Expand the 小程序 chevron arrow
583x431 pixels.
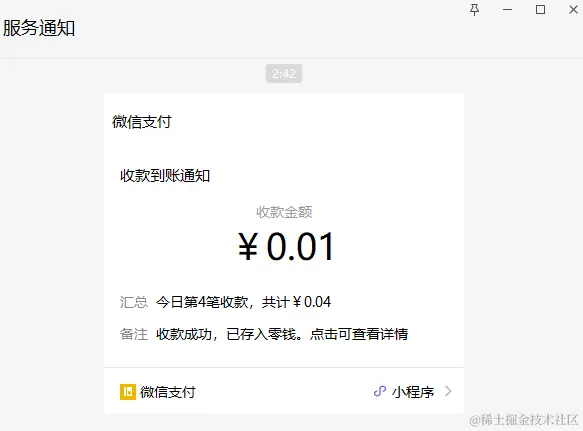coord(448,391)
